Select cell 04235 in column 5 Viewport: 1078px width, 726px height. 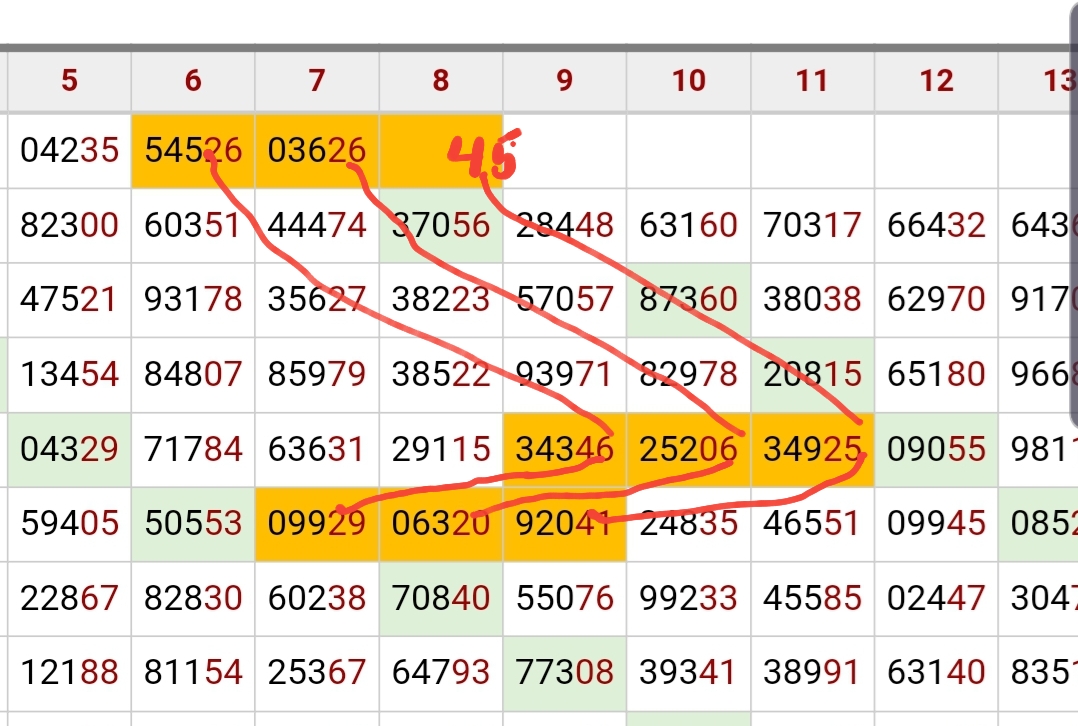(x=69, y=150)
